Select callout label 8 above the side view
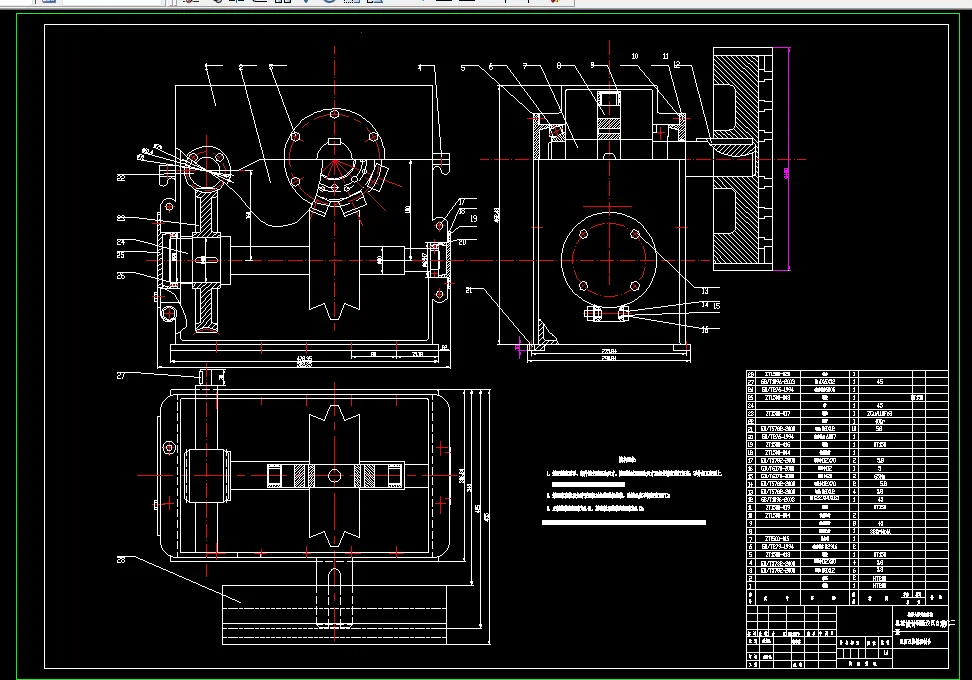 [x=559, y=65]
